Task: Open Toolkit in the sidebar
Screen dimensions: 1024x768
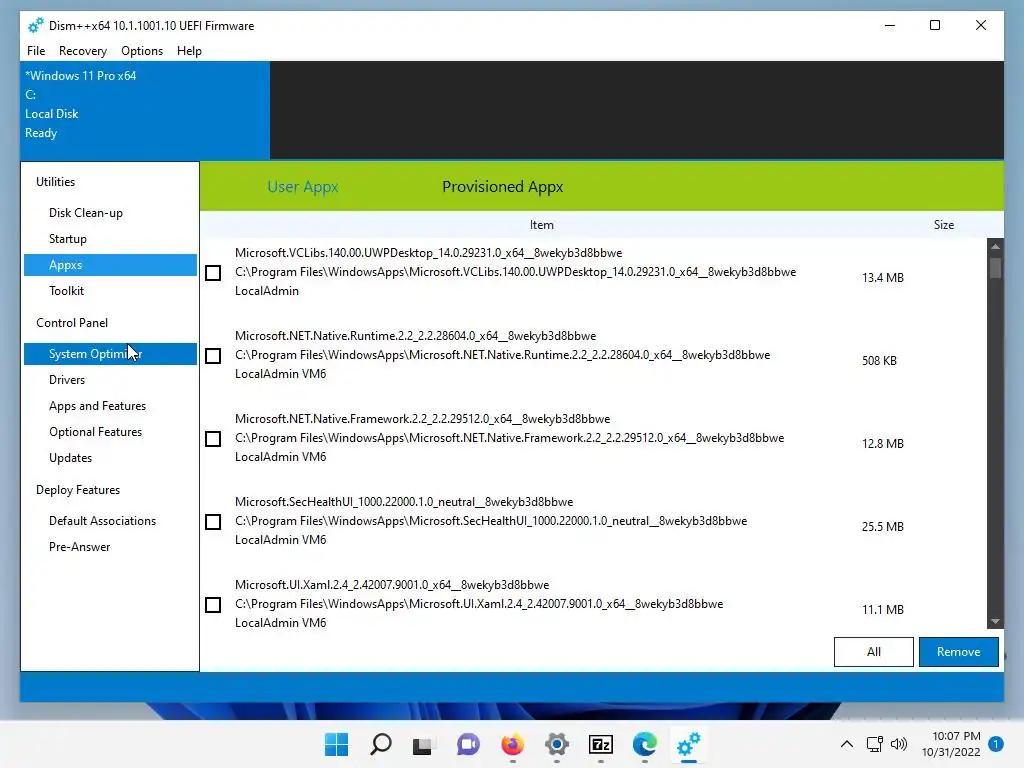Action: pyautogui.click(x=110, y=291)
